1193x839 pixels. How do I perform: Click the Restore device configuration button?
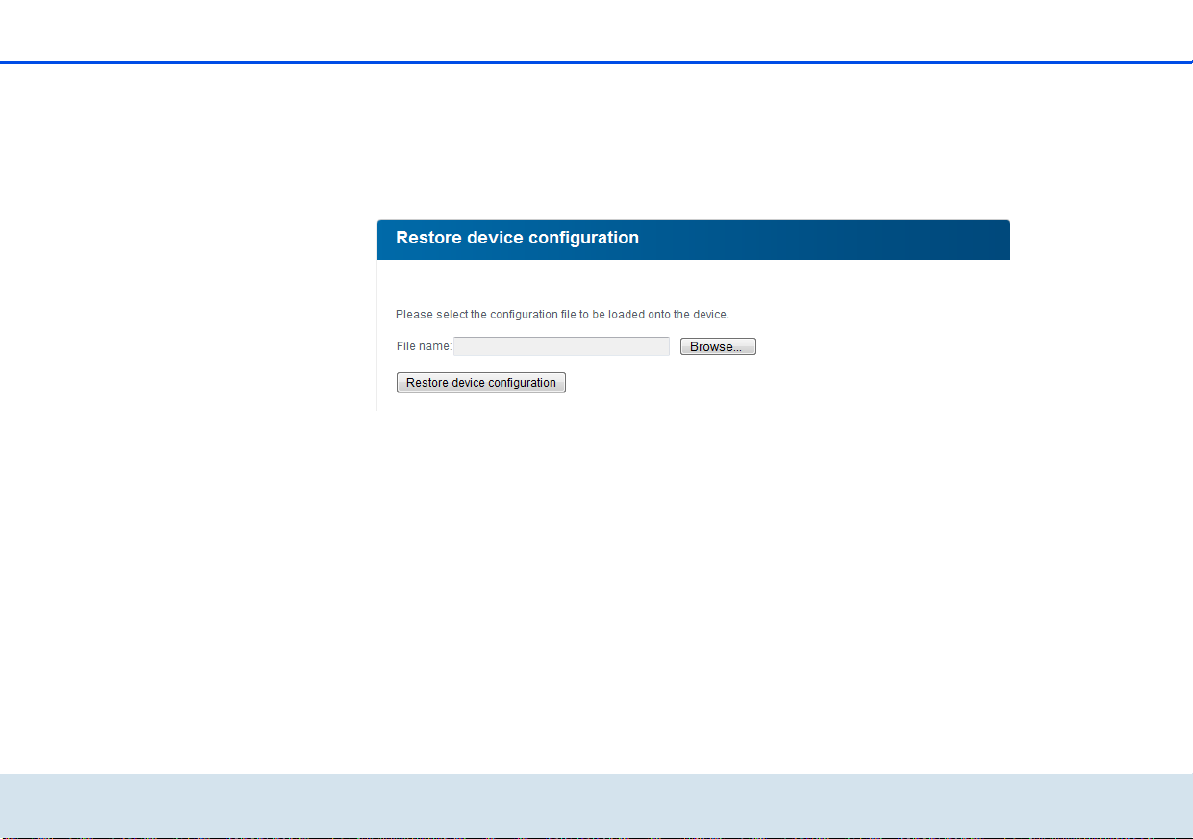[481, 383]
